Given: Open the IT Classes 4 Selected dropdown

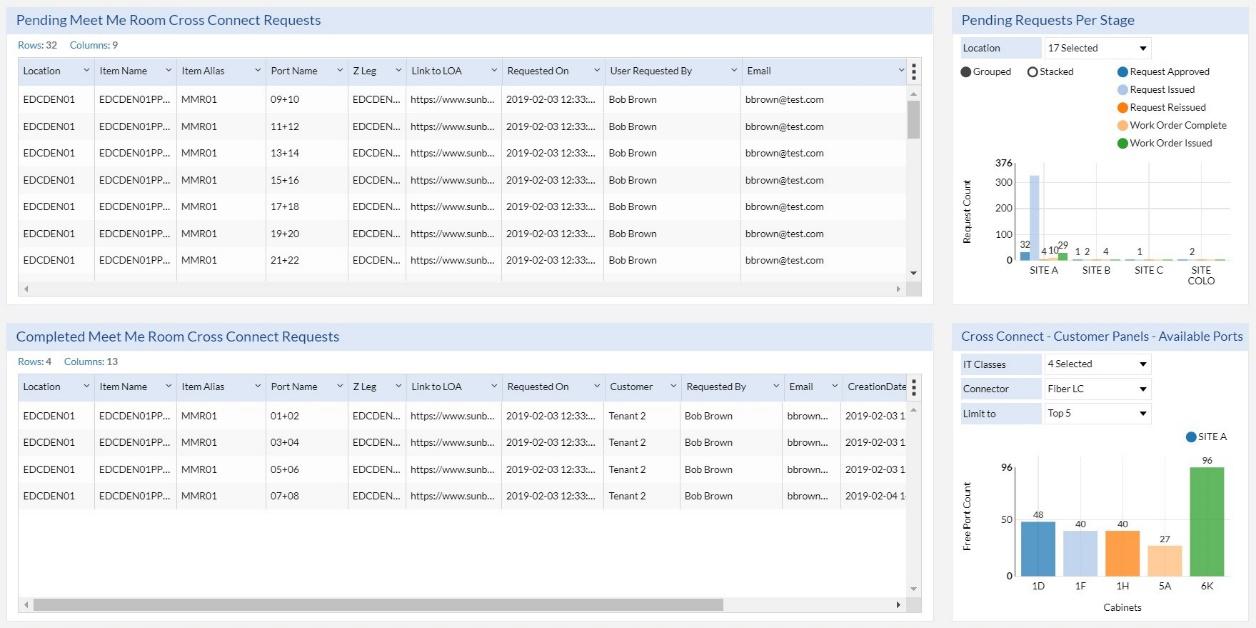Looking at the screenshot, I should pos(1096,364).
